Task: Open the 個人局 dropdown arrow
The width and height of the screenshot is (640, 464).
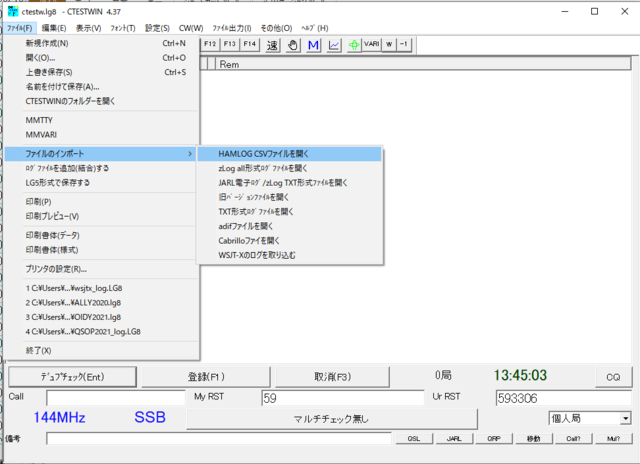Action: pos(625,418)
